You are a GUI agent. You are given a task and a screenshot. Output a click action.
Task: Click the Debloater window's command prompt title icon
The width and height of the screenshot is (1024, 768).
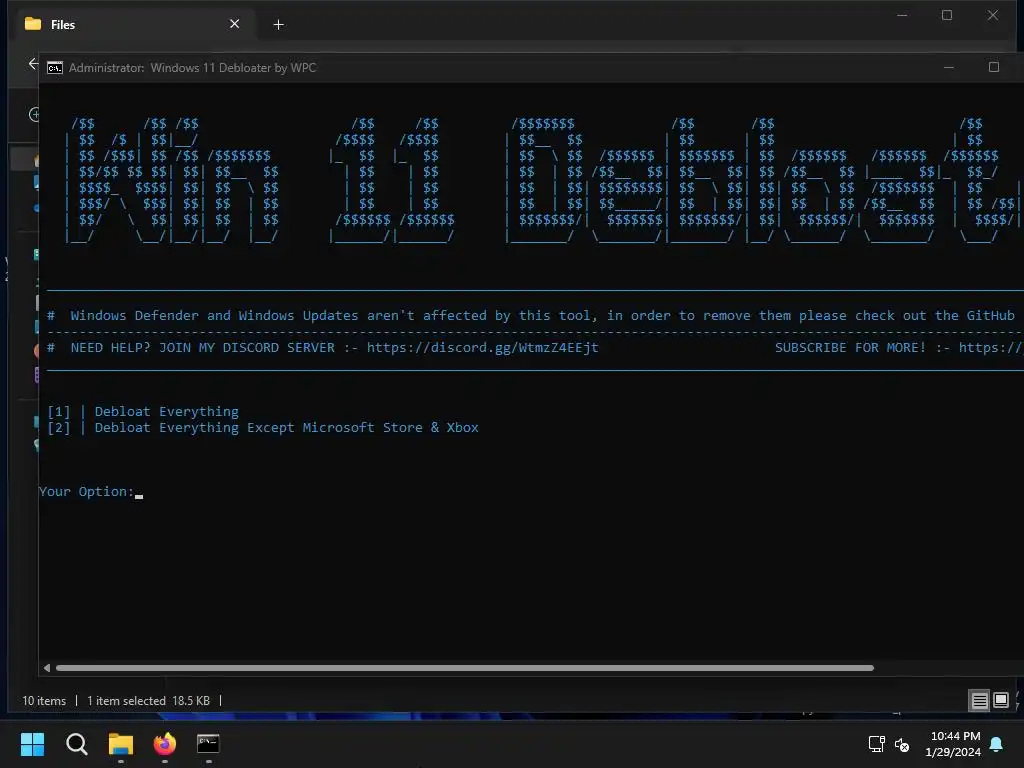[x=55, y=68]
